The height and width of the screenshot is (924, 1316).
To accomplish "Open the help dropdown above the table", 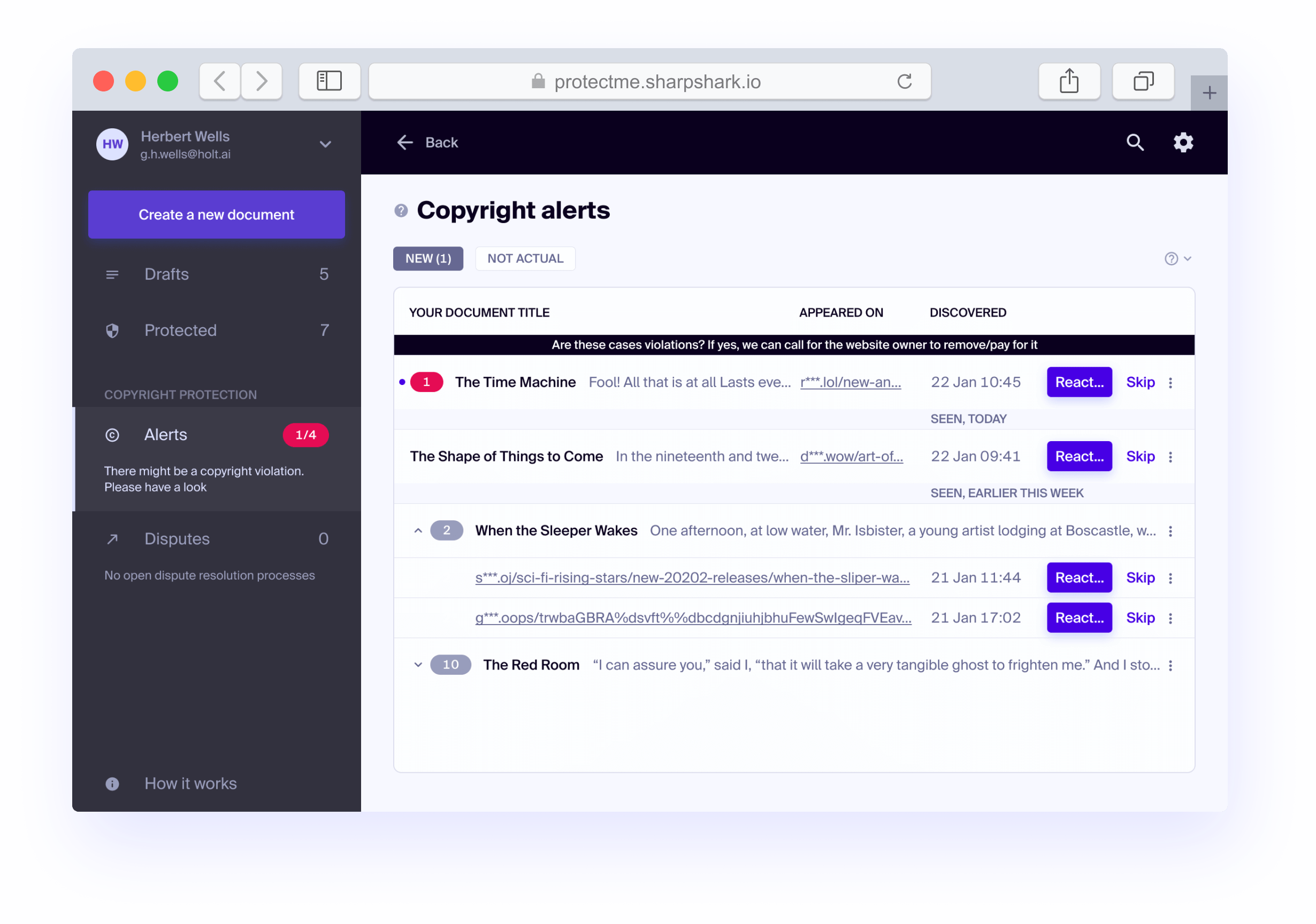I will coord(1177,259).
